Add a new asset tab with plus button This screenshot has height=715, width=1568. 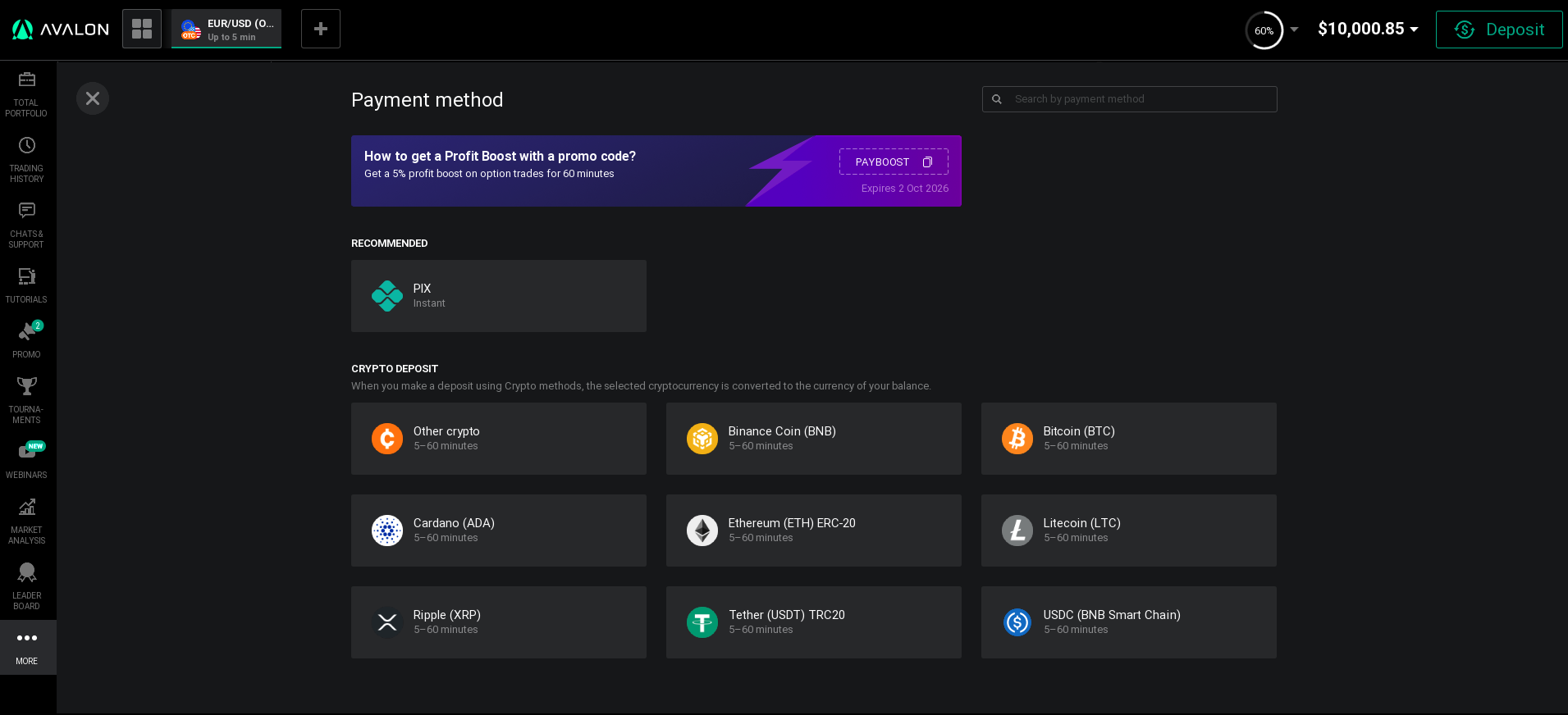(321, 29)
